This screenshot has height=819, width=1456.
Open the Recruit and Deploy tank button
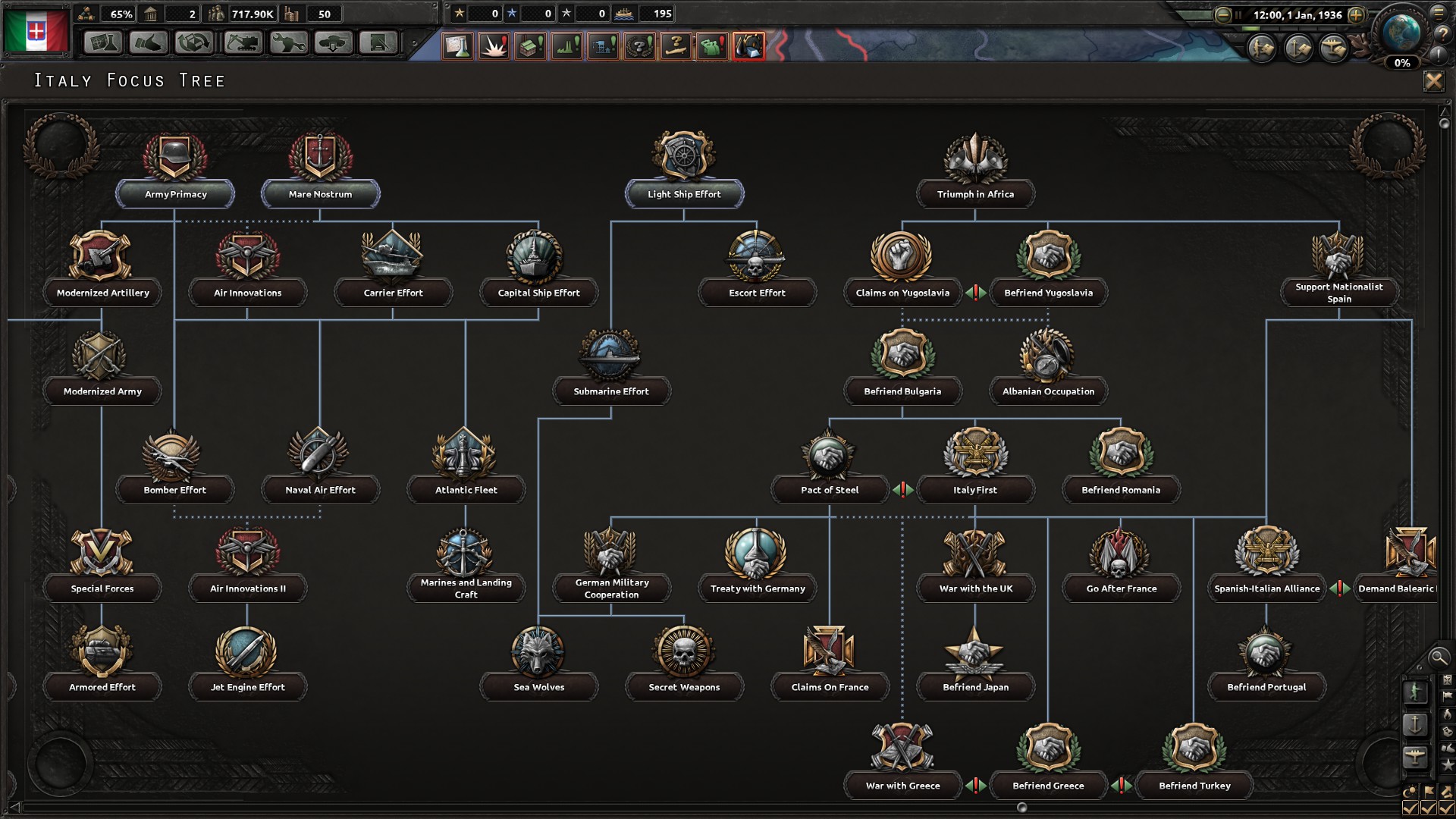point(334,43)
